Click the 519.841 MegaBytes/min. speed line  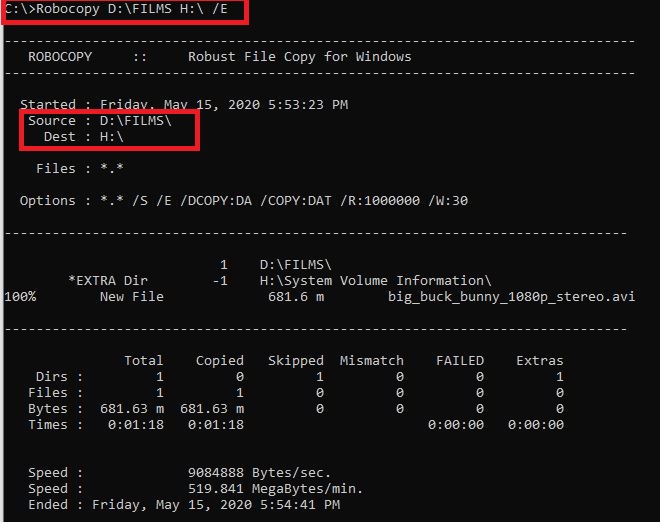point(196,489)
